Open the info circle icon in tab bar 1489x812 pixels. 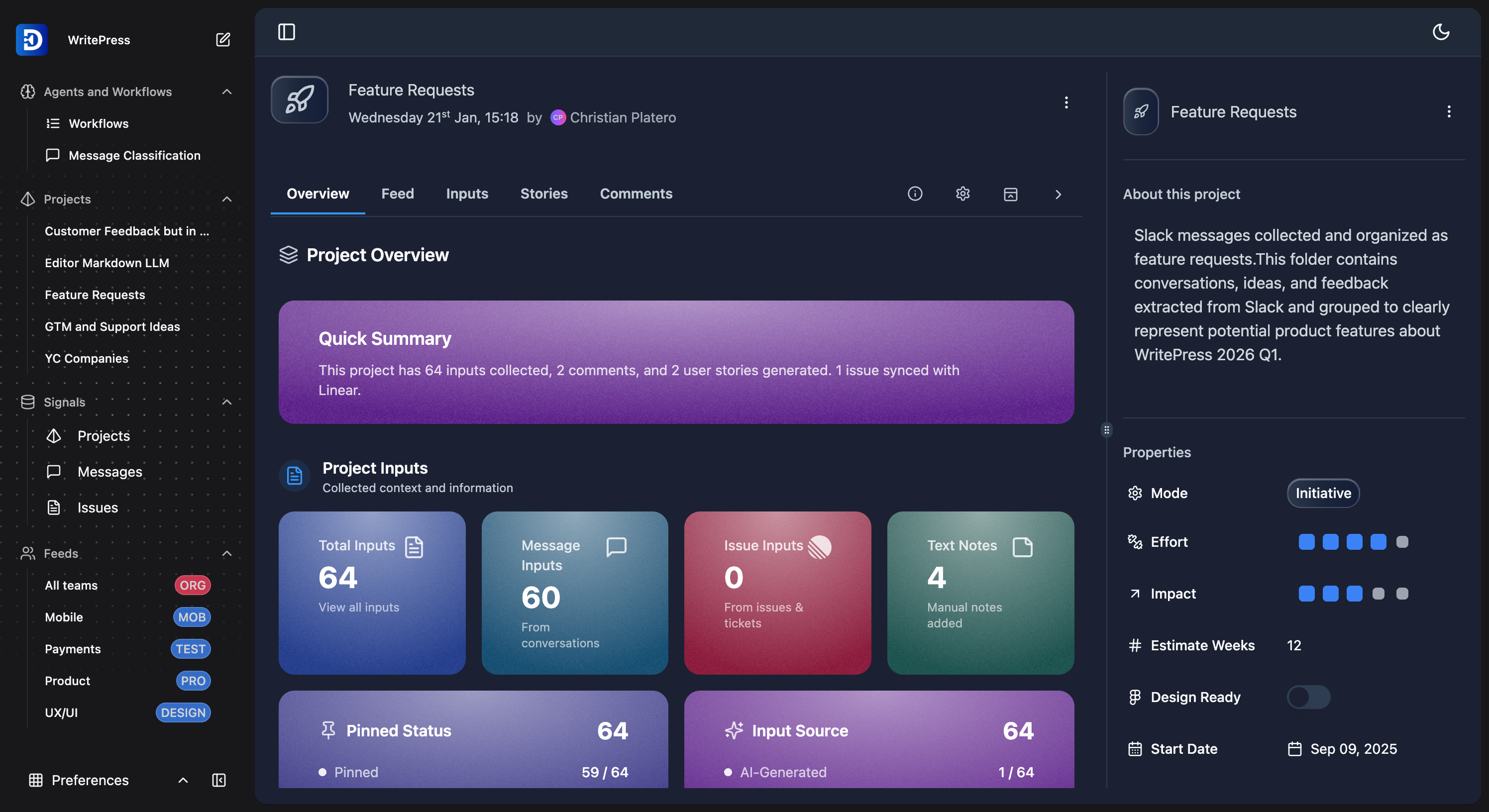click(x=914, y=194)
